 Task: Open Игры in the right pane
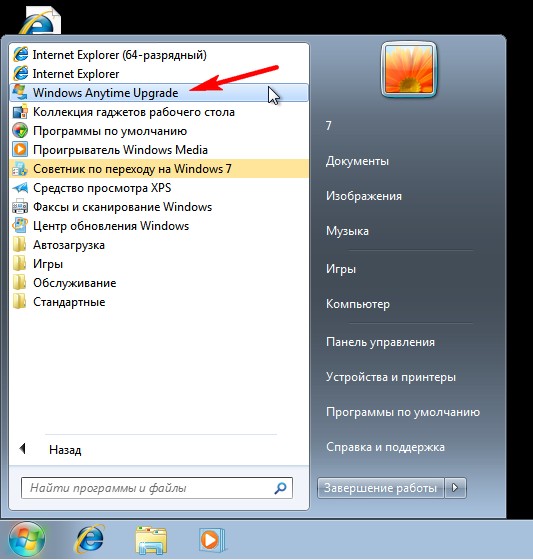341,269
